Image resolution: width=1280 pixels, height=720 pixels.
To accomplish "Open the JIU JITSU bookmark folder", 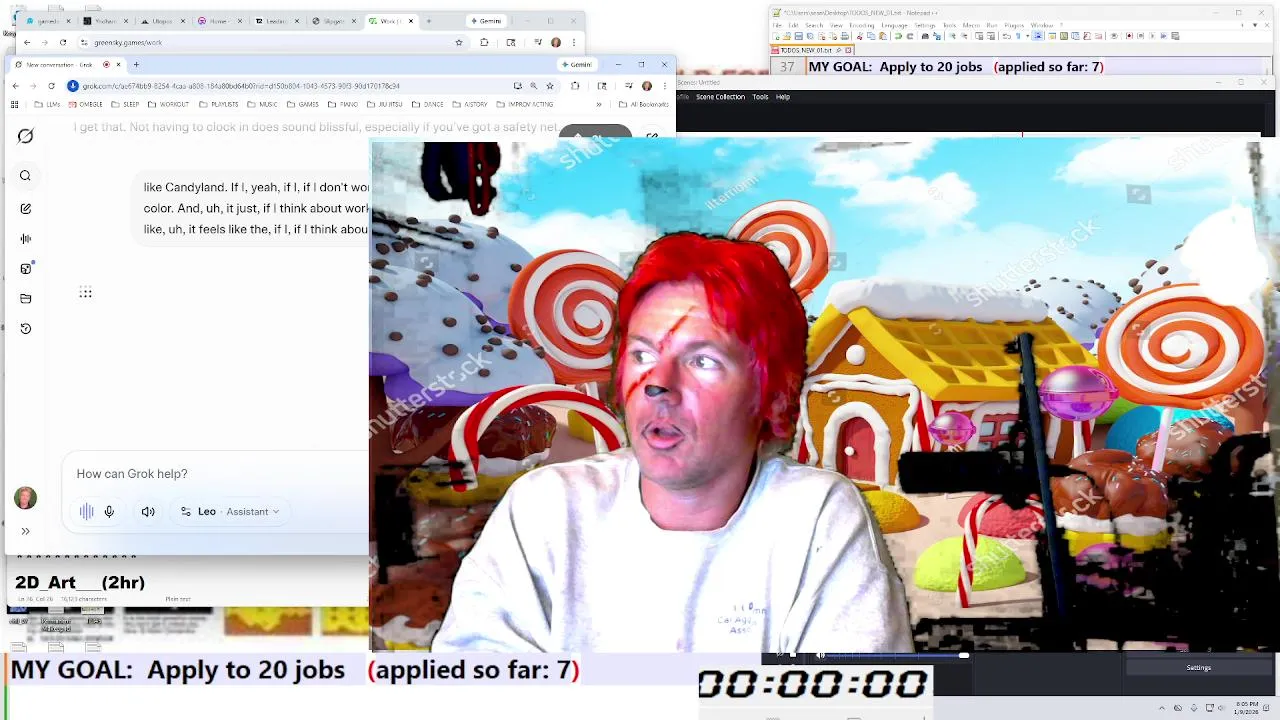I will (385, 104).
